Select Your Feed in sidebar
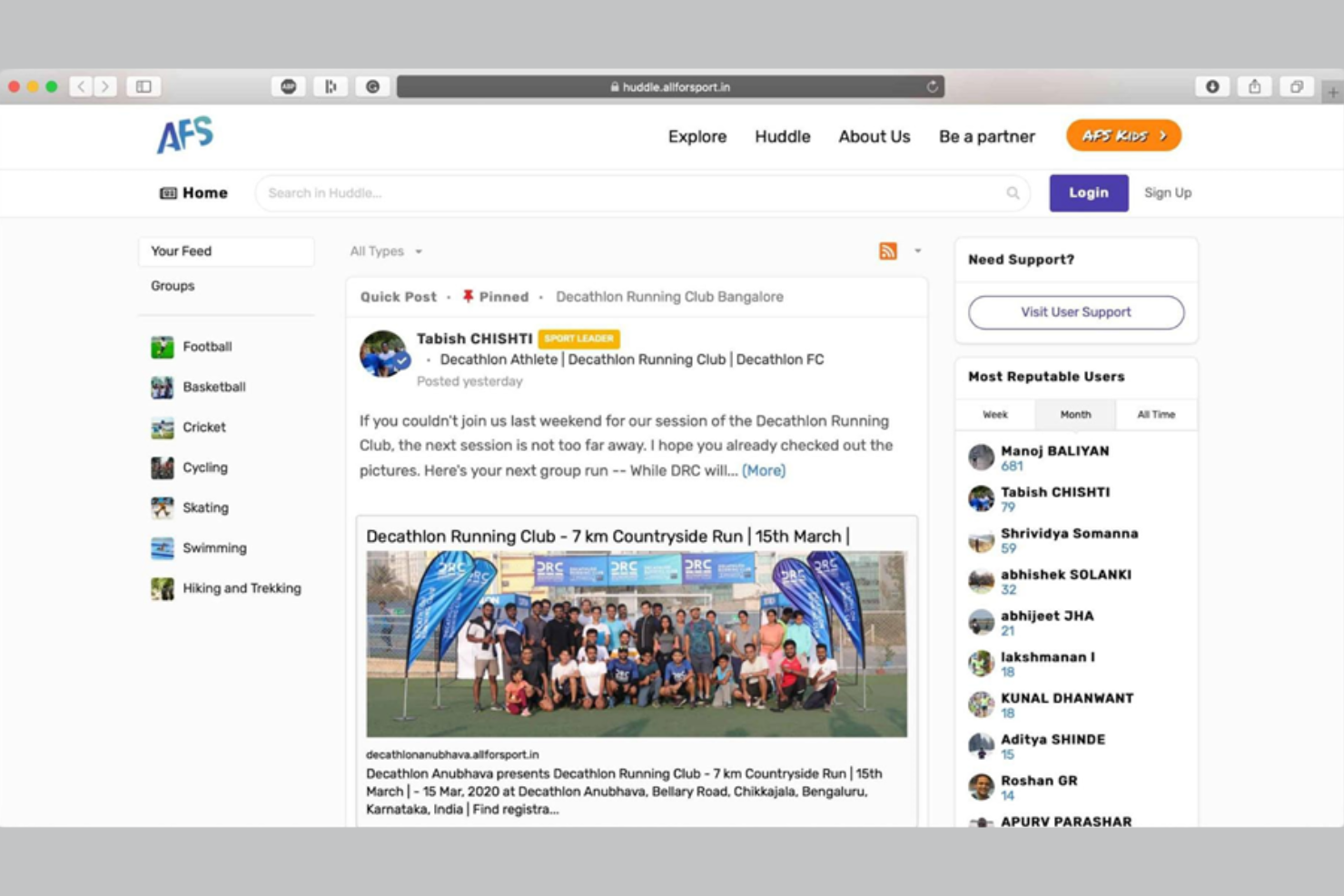The image size is (1344, 896). coord(226,251)
